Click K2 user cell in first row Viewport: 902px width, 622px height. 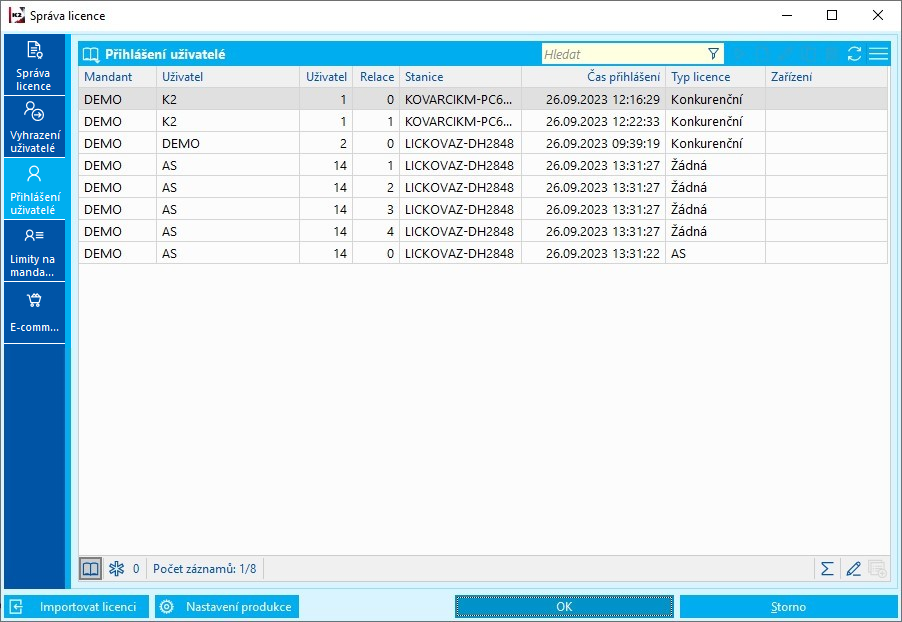(228, 100)
